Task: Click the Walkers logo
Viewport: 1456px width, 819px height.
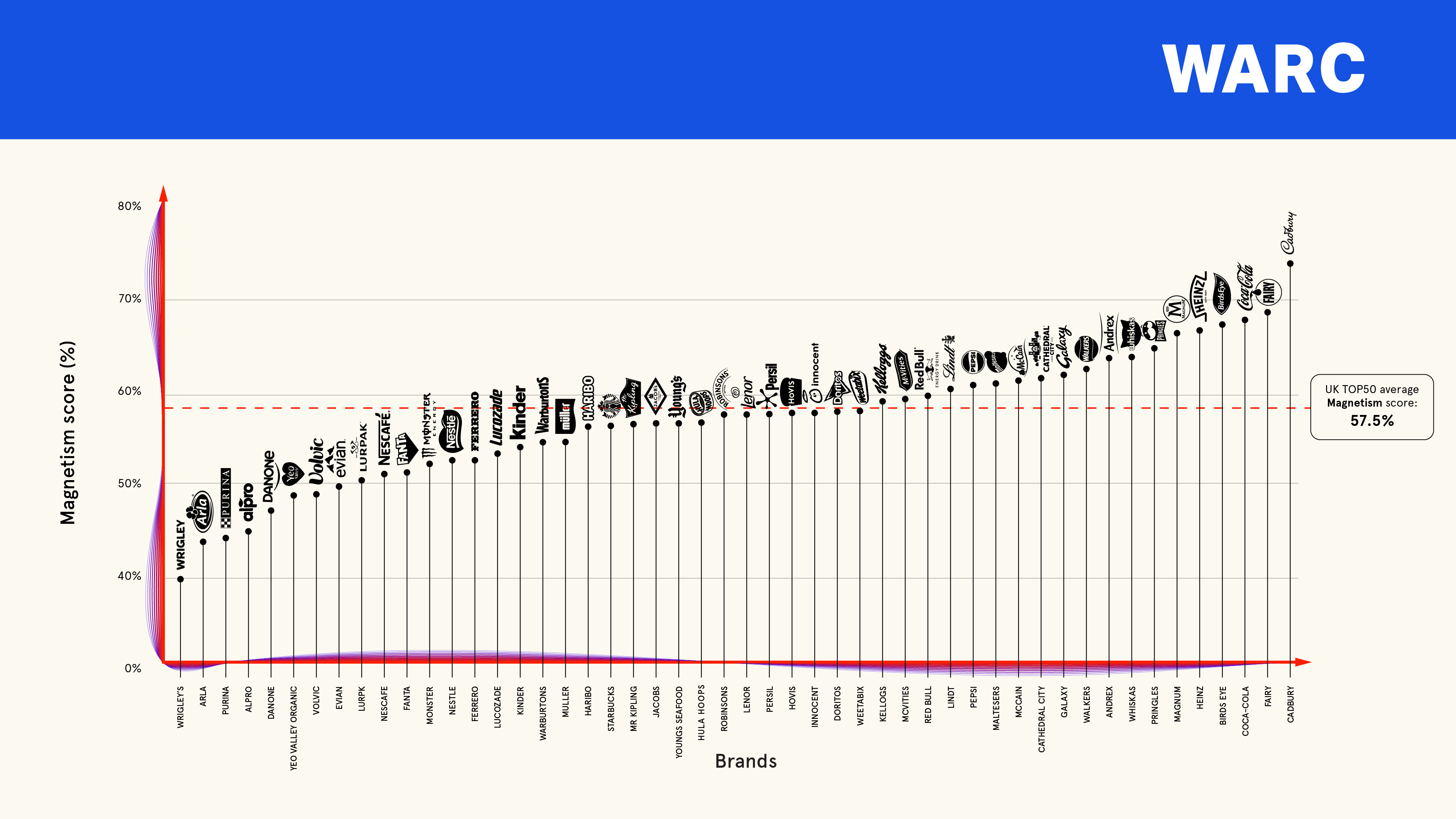Action: coord(1086,348)
